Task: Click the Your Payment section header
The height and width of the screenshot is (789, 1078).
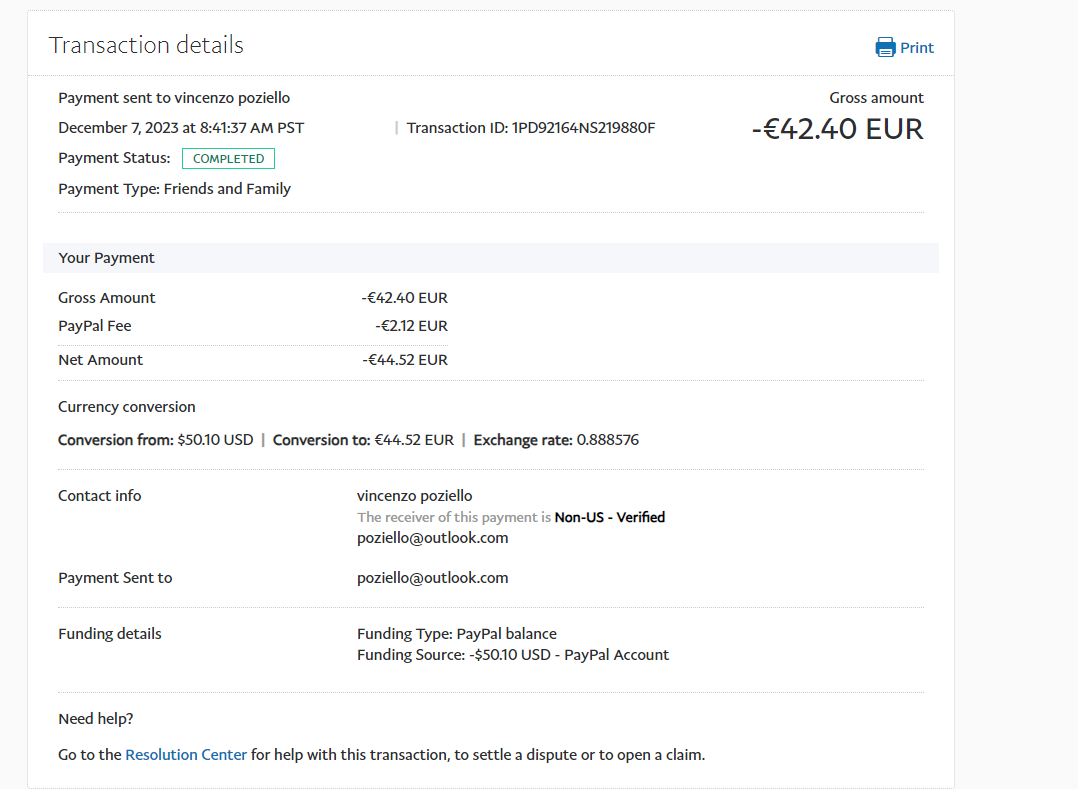Action: (x=107, y=258)
